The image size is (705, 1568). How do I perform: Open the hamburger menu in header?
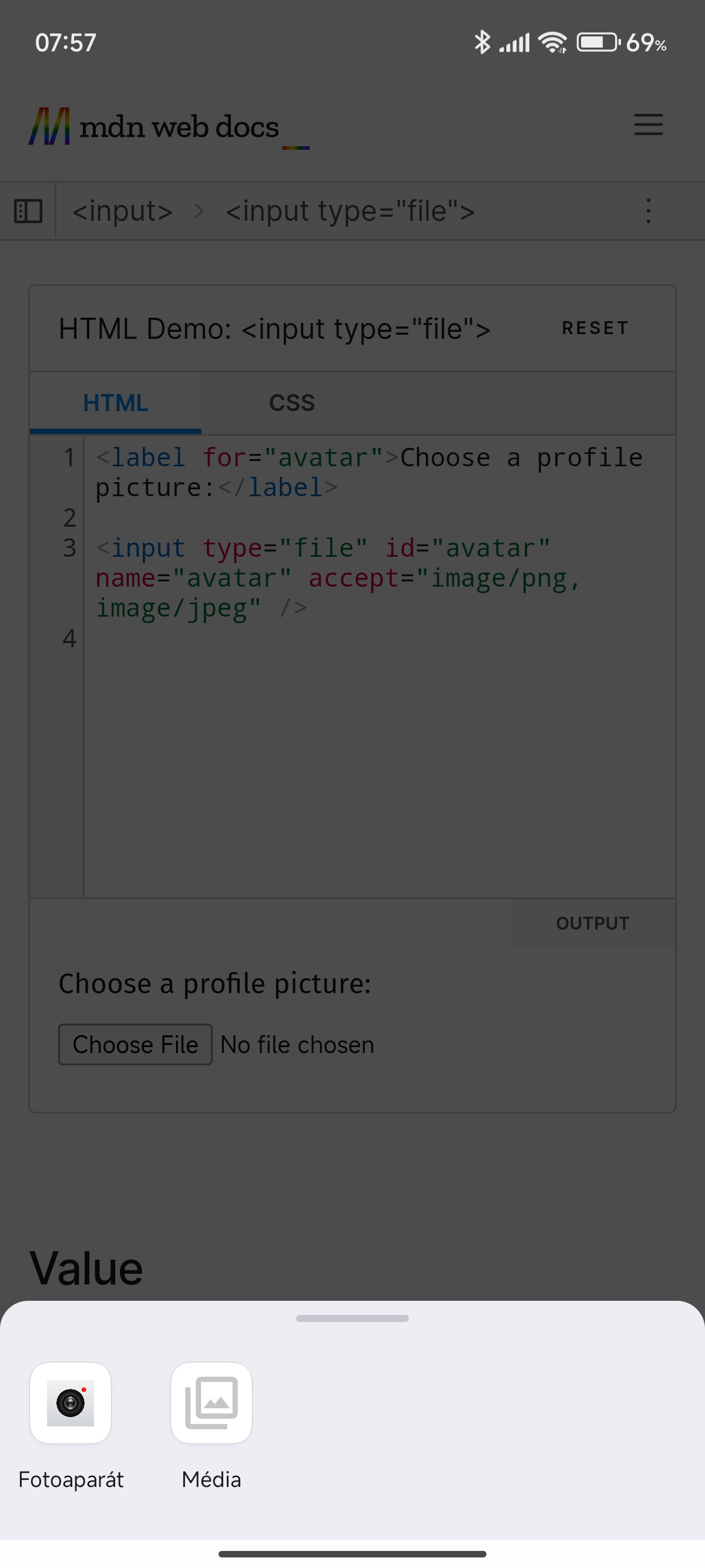pos(649,125)
